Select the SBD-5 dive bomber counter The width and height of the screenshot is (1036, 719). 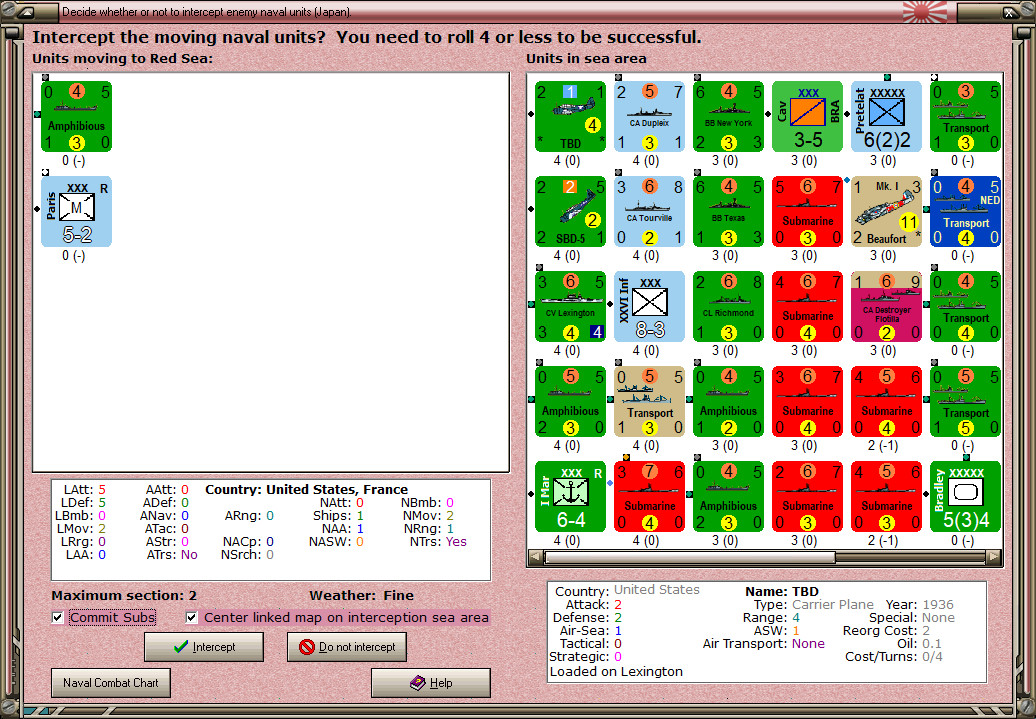point(570,211)
